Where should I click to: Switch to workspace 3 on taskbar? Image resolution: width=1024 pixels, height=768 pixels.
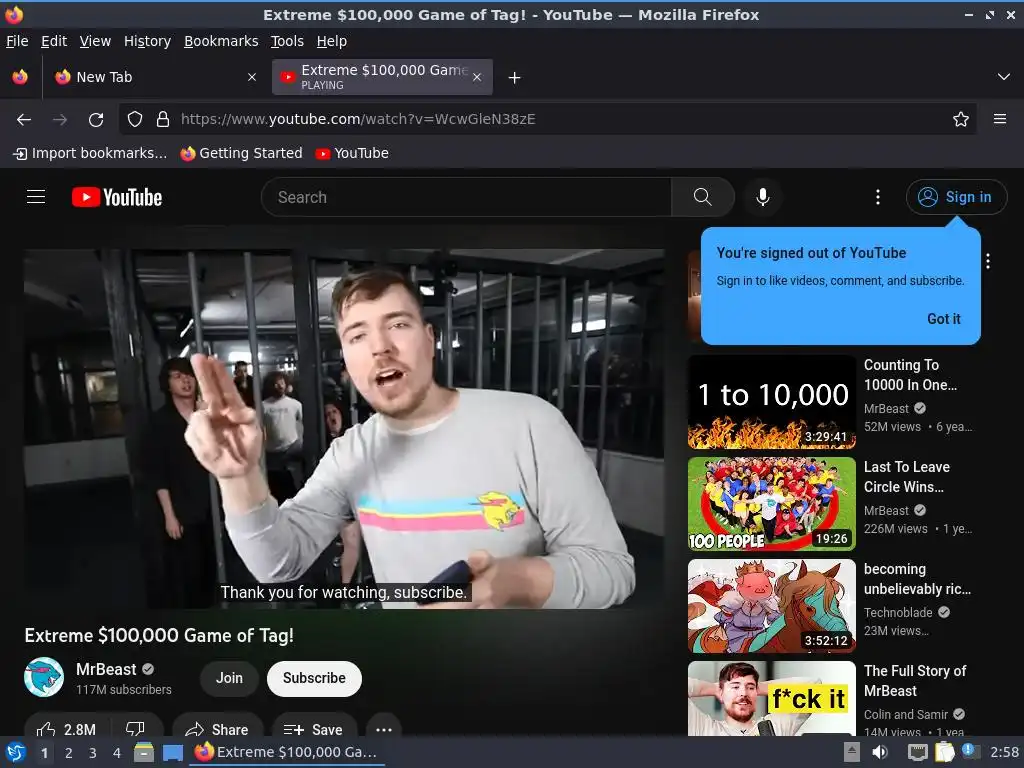point(93,753)
